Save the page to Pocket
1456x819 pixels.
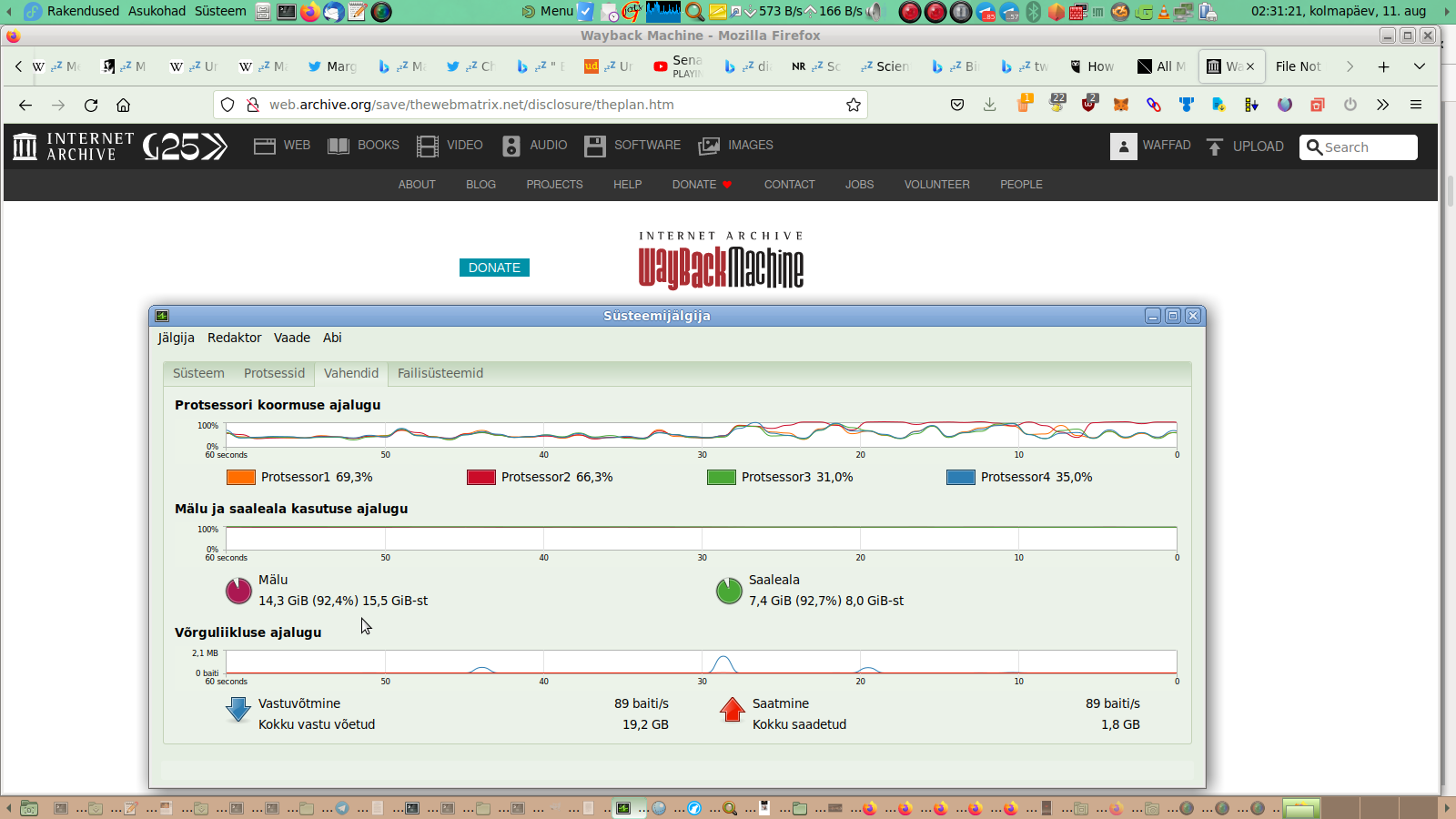pyautogui.click(x=957, y=105)
